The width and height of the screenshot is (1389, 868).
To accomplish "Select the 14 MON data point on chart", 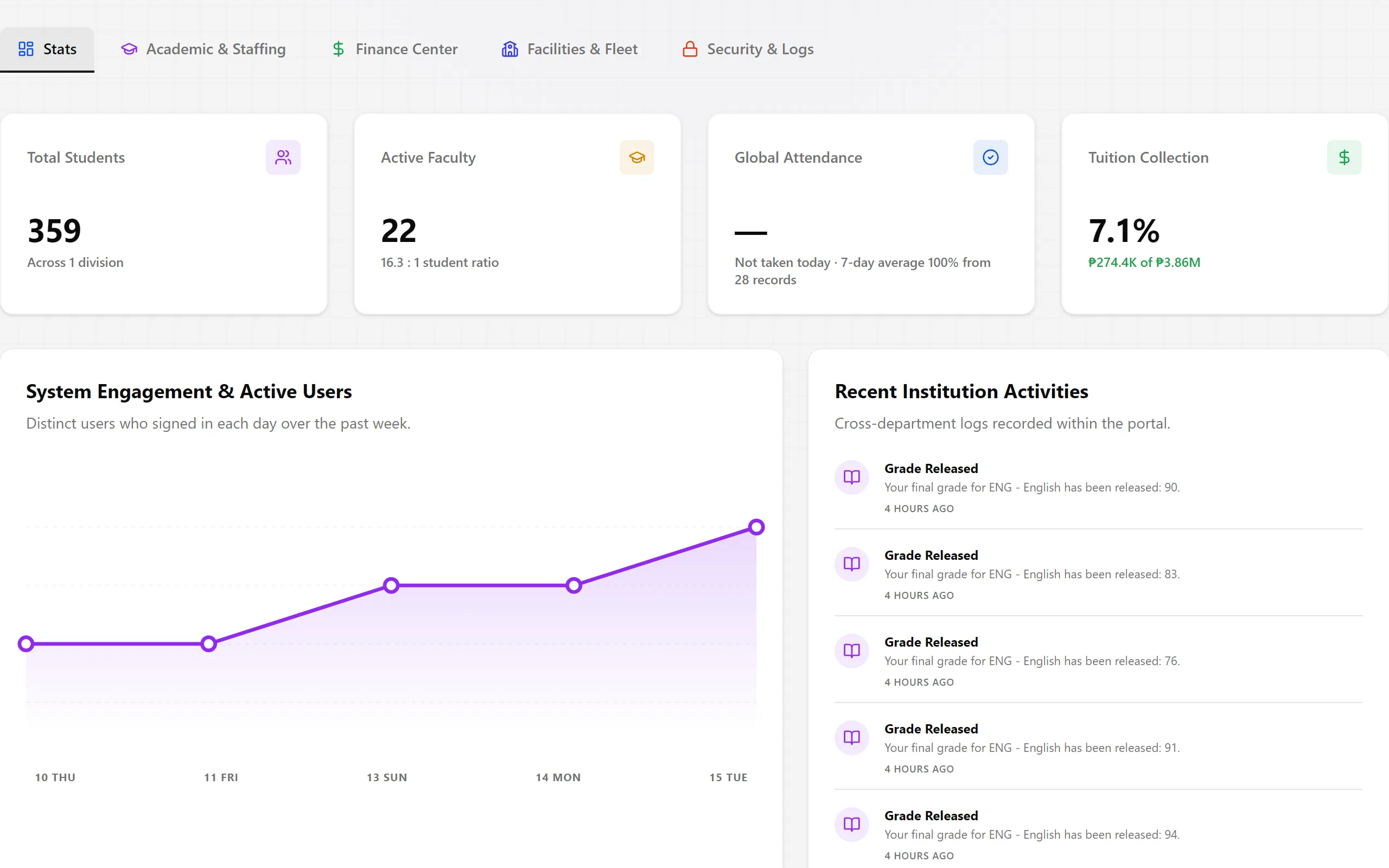I will [574, 585].
